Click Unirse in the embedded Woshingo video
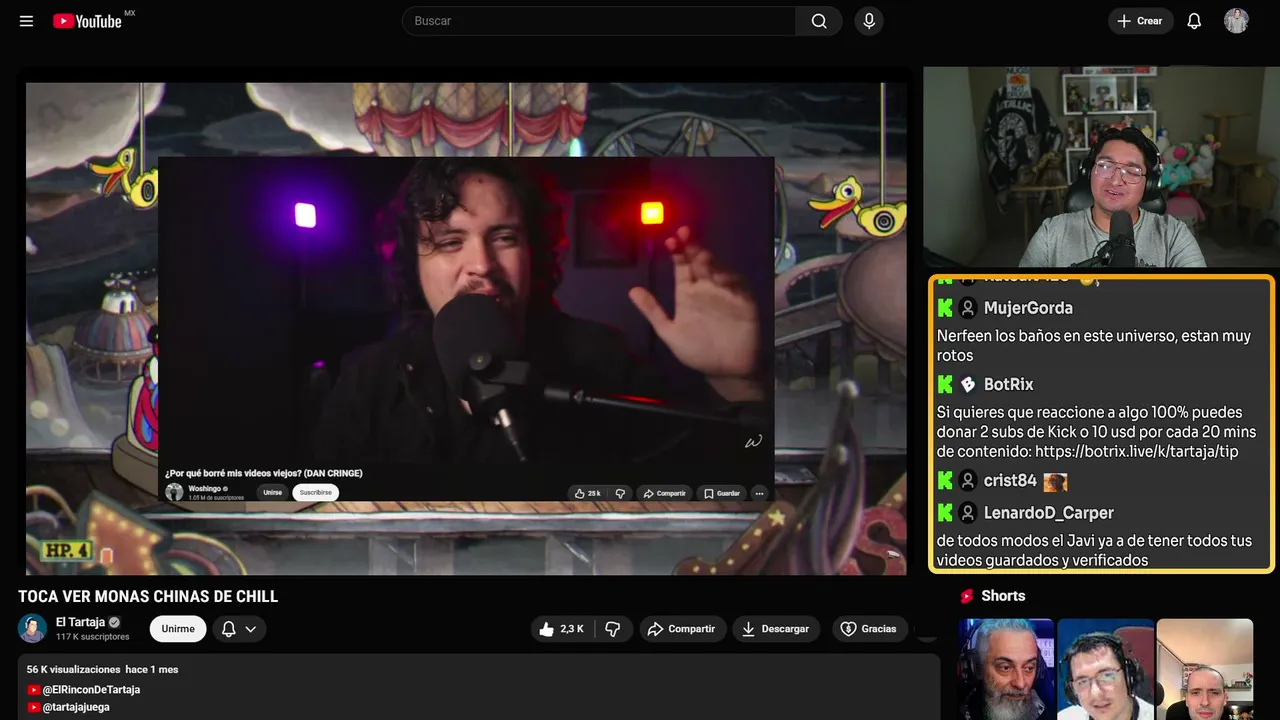Image resolution: width=1280 pixels, height=720 pixels. pyautogui.click(x=273, y=493)
